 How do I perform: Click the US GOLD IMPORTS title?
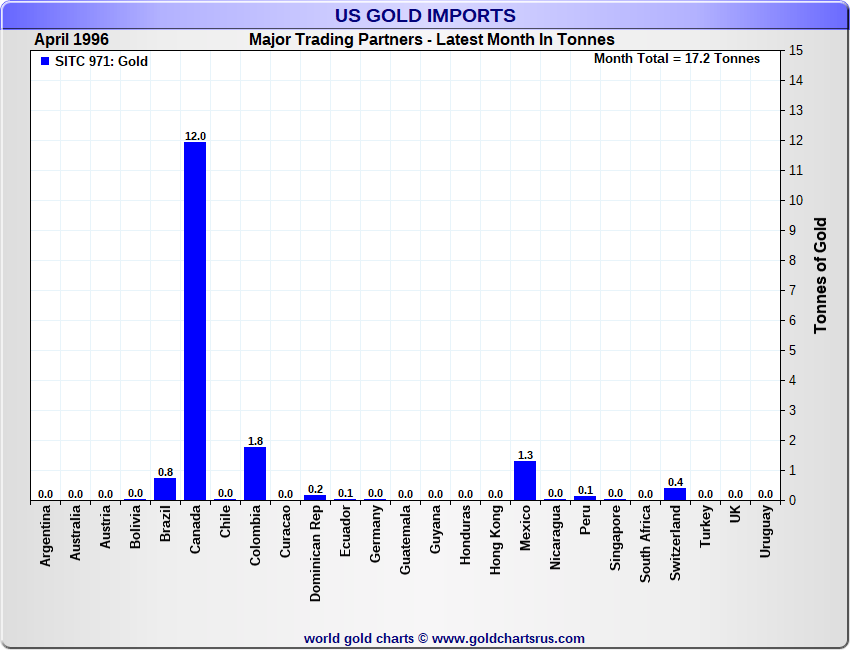point(425,16)
